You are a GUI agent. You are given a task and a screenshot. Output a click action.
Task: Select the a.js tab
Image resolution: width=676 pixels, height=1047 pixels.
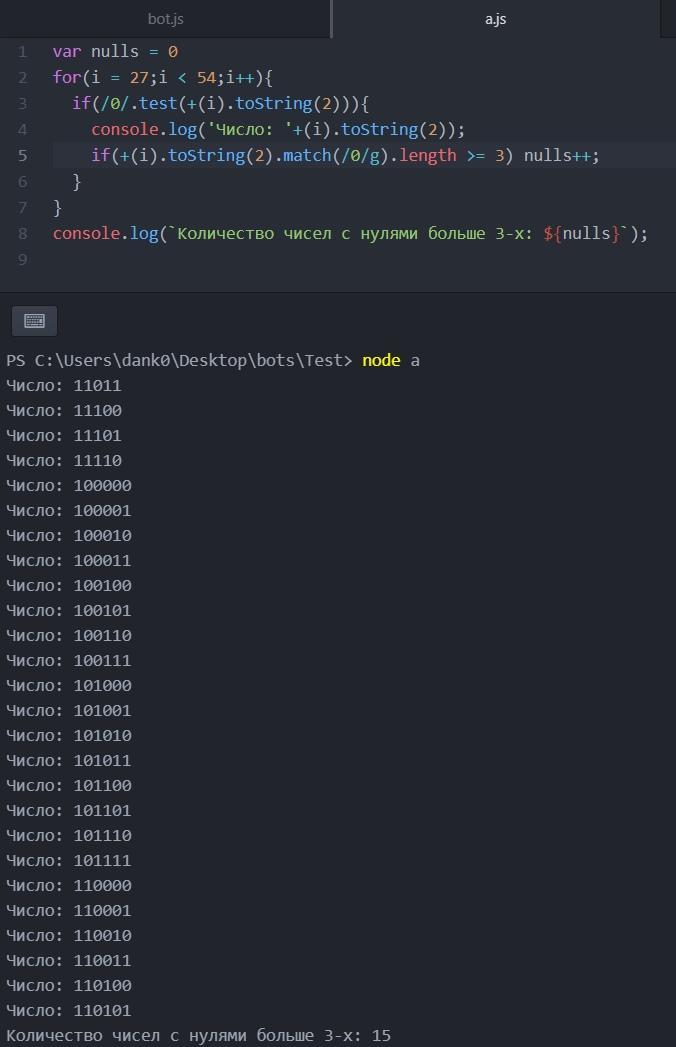click(x=495, y=19)
